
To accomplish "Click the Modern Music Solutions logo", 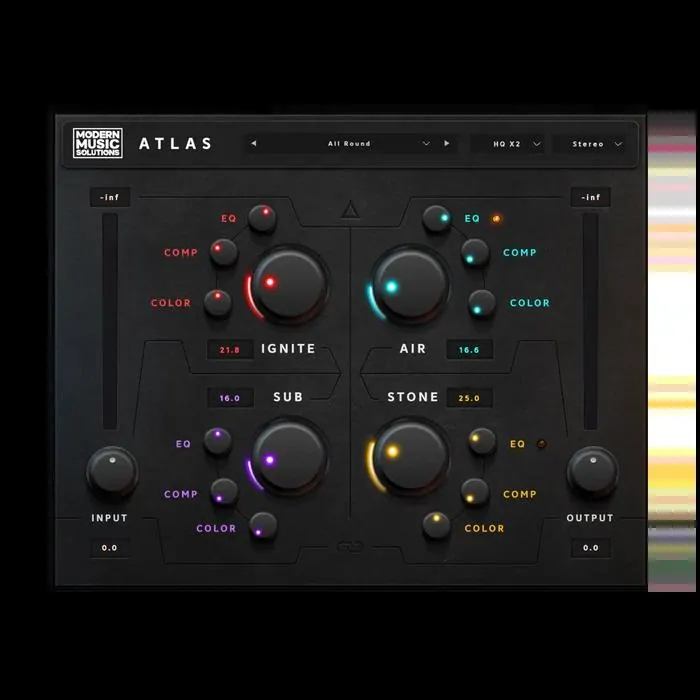I will (x=98, y=143).
